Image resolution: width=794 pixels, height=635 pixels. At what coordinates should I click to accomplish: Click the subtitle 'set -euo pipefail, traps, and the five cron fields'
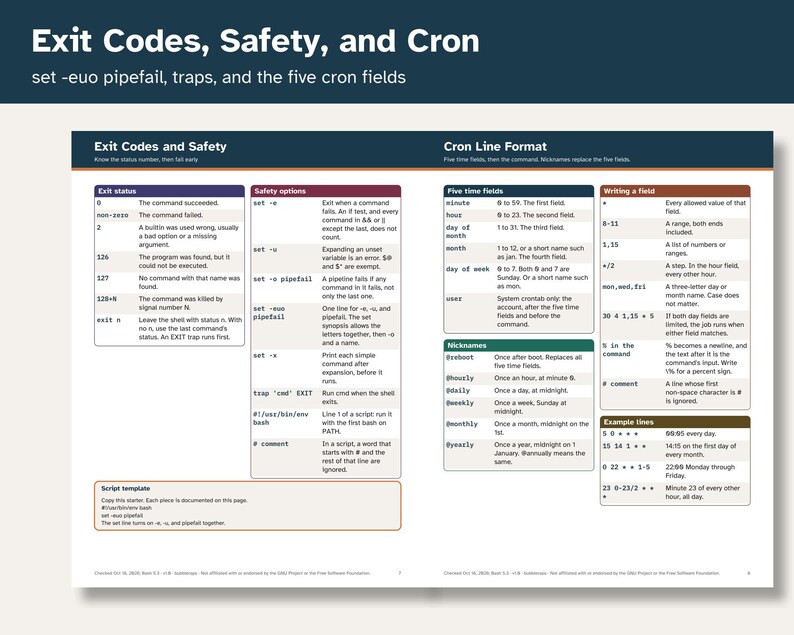tap(219, 77)
